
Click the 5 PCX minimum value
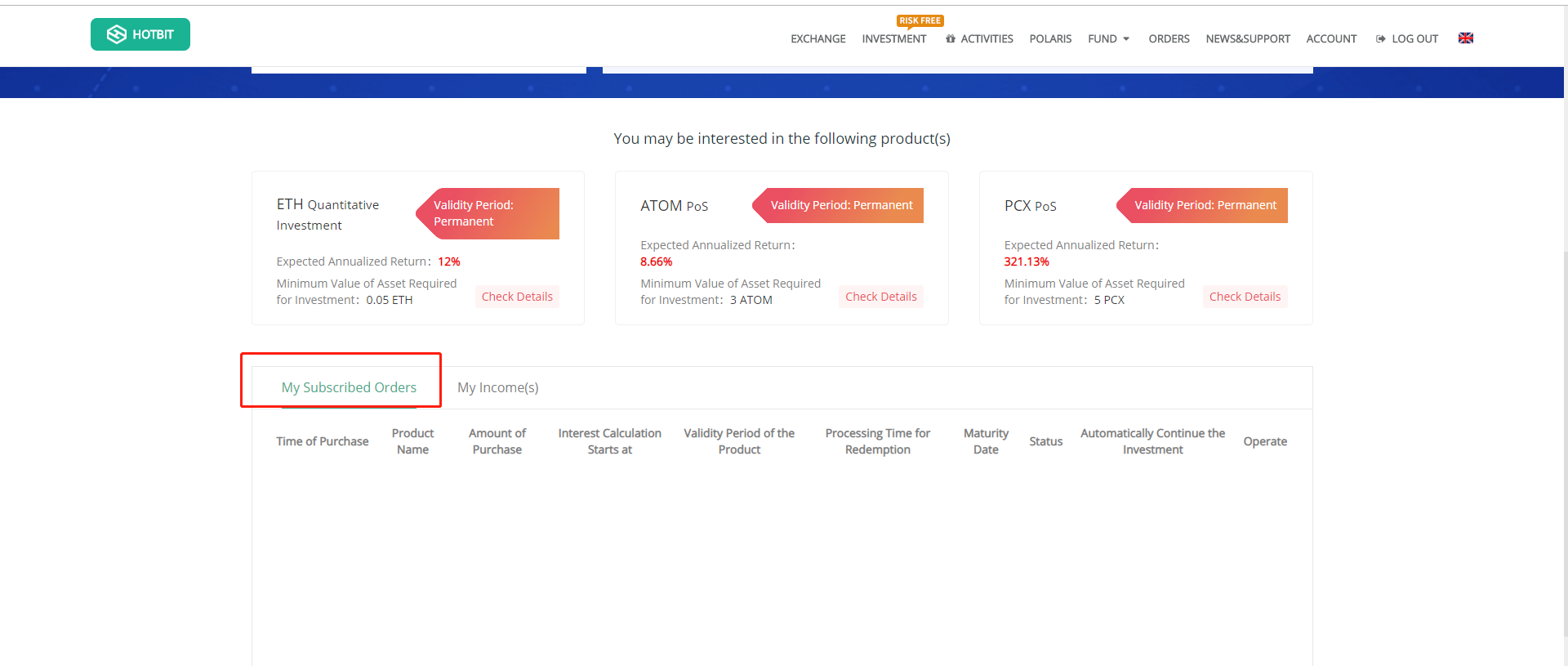[x=1109, y=300]
